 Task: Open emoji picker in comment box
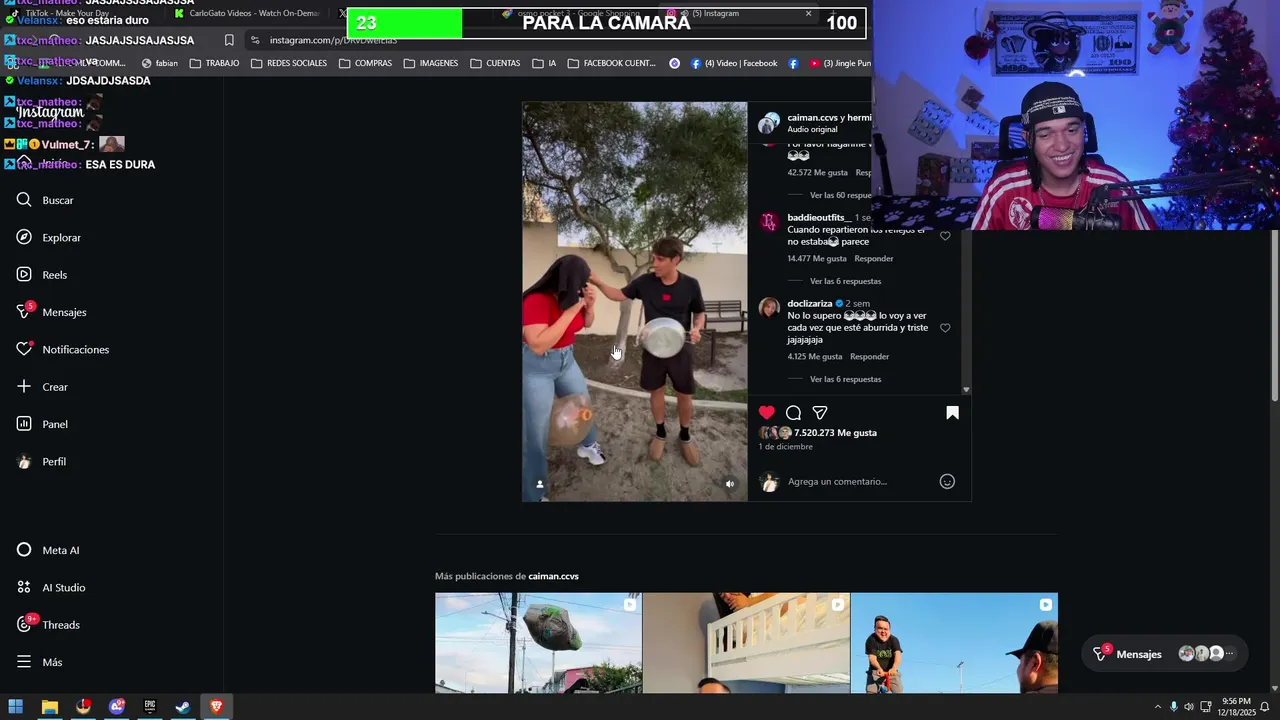tap(947, 481)
